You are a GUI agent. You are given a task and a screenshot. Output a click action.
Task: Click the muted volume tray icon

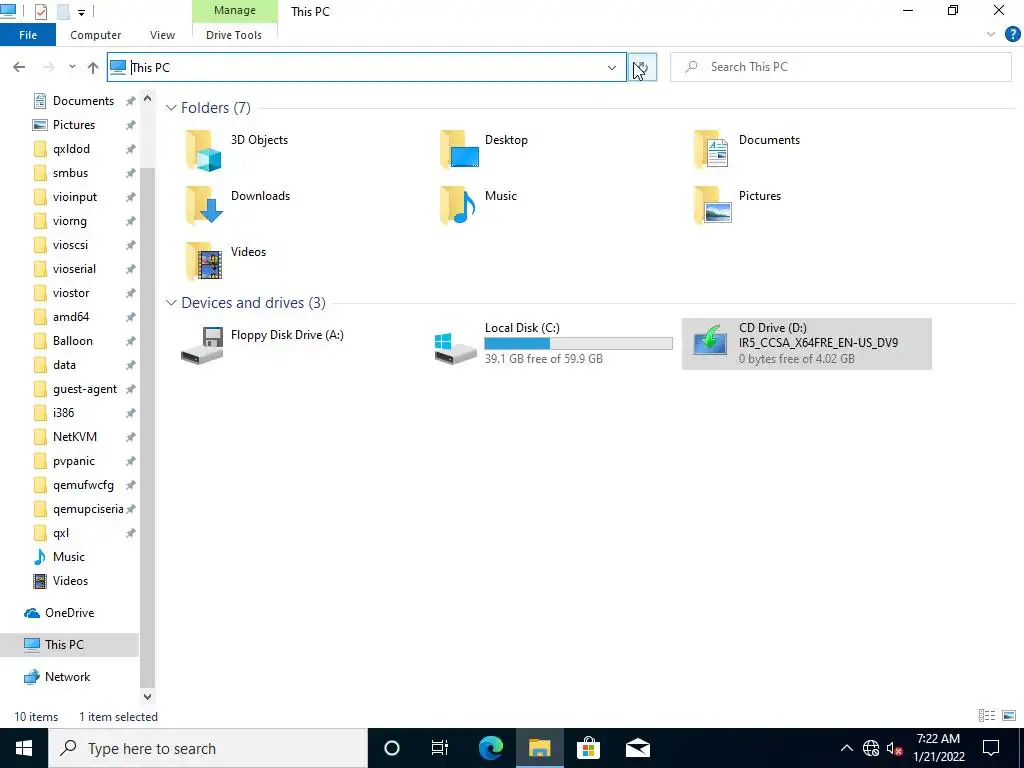(895, 748)
